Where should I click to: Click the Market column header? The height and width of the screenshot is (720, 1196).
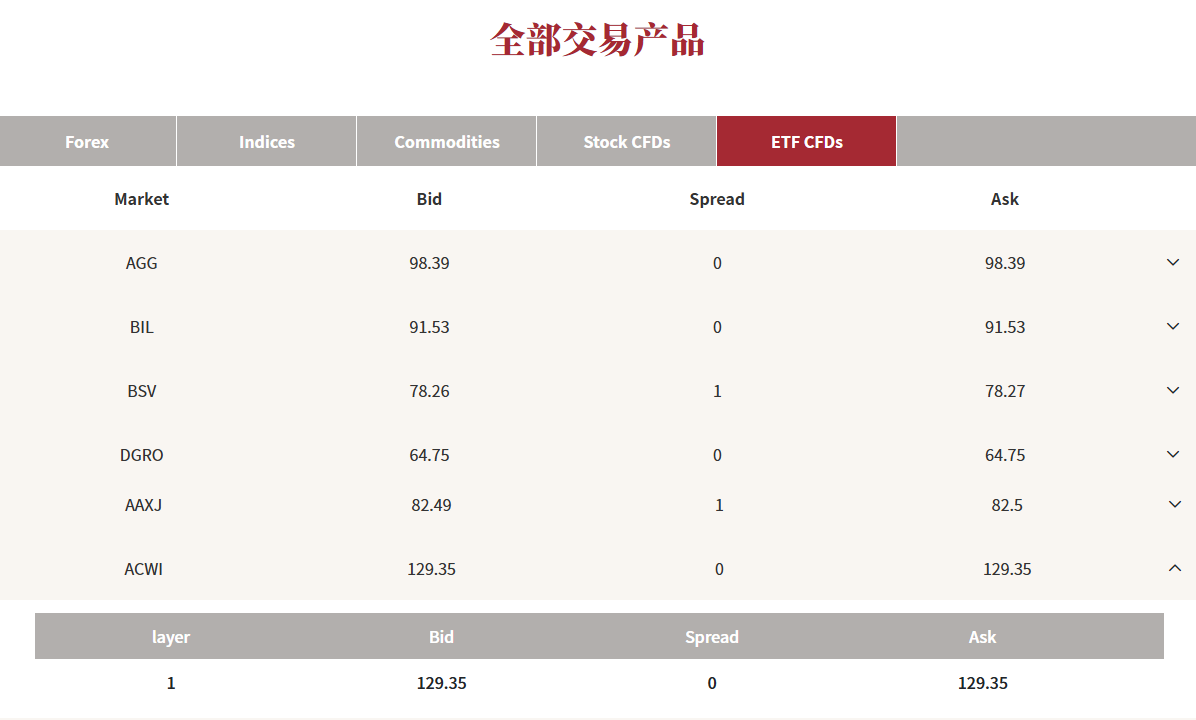tap(142, 199)
